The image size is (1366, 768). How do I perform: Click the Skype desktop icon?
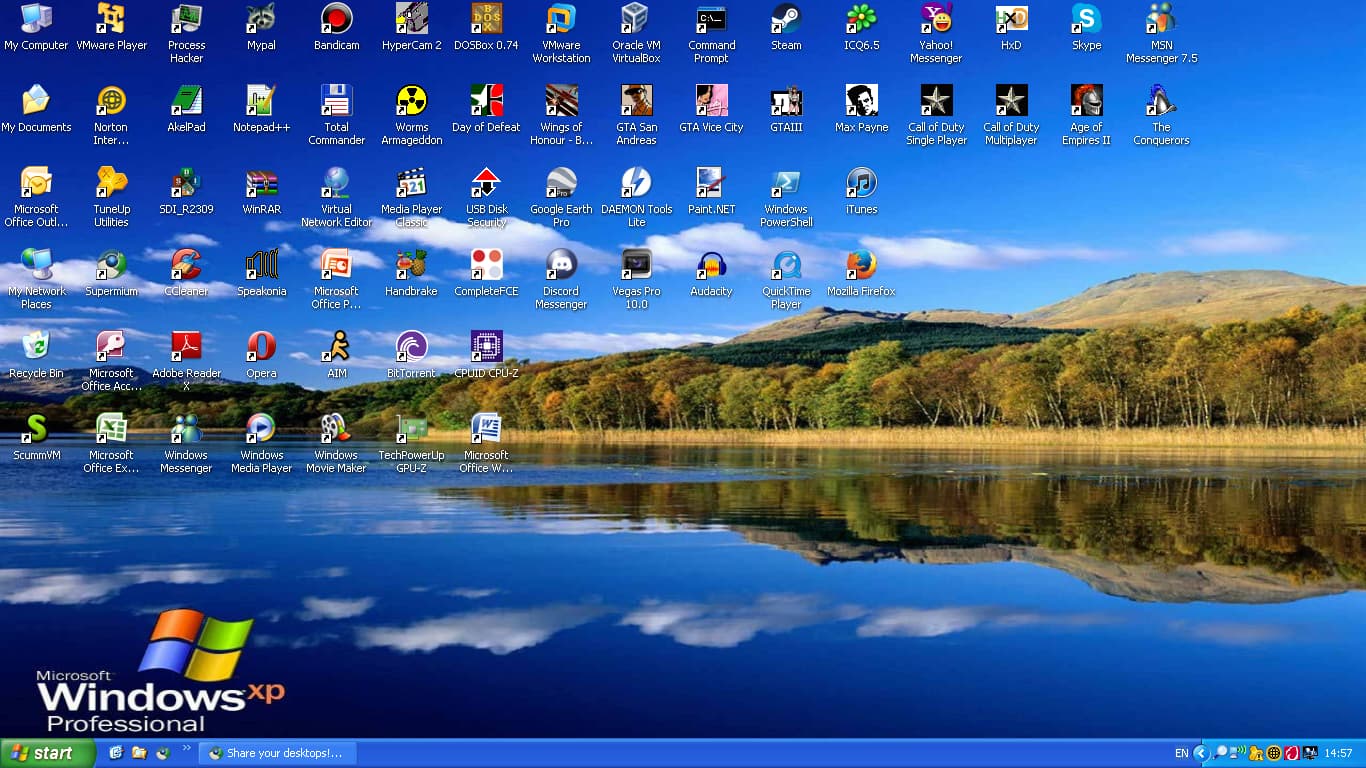tap(1086, 19)
